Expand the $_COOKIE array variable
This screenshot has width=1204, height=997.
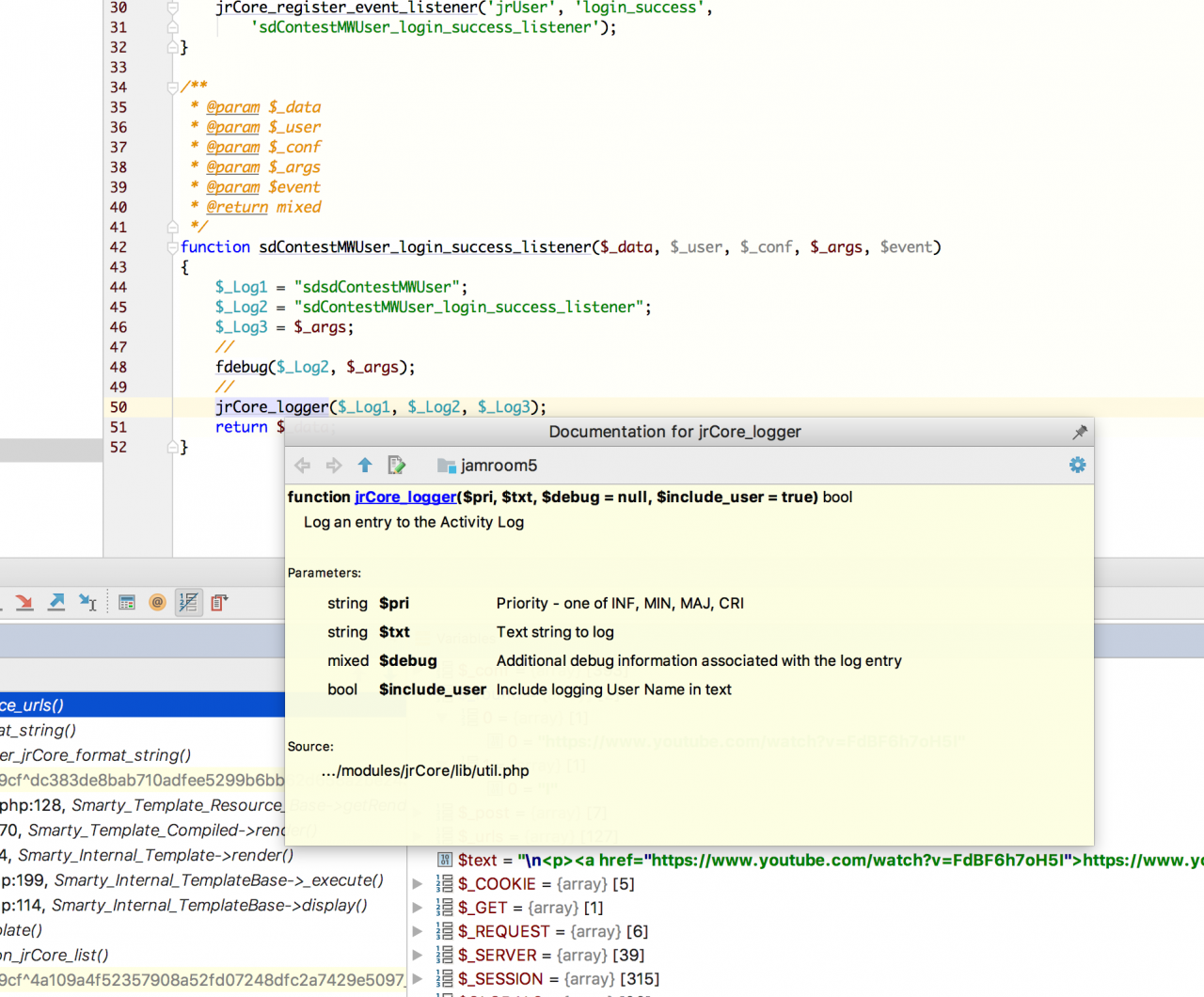point(418,884)
